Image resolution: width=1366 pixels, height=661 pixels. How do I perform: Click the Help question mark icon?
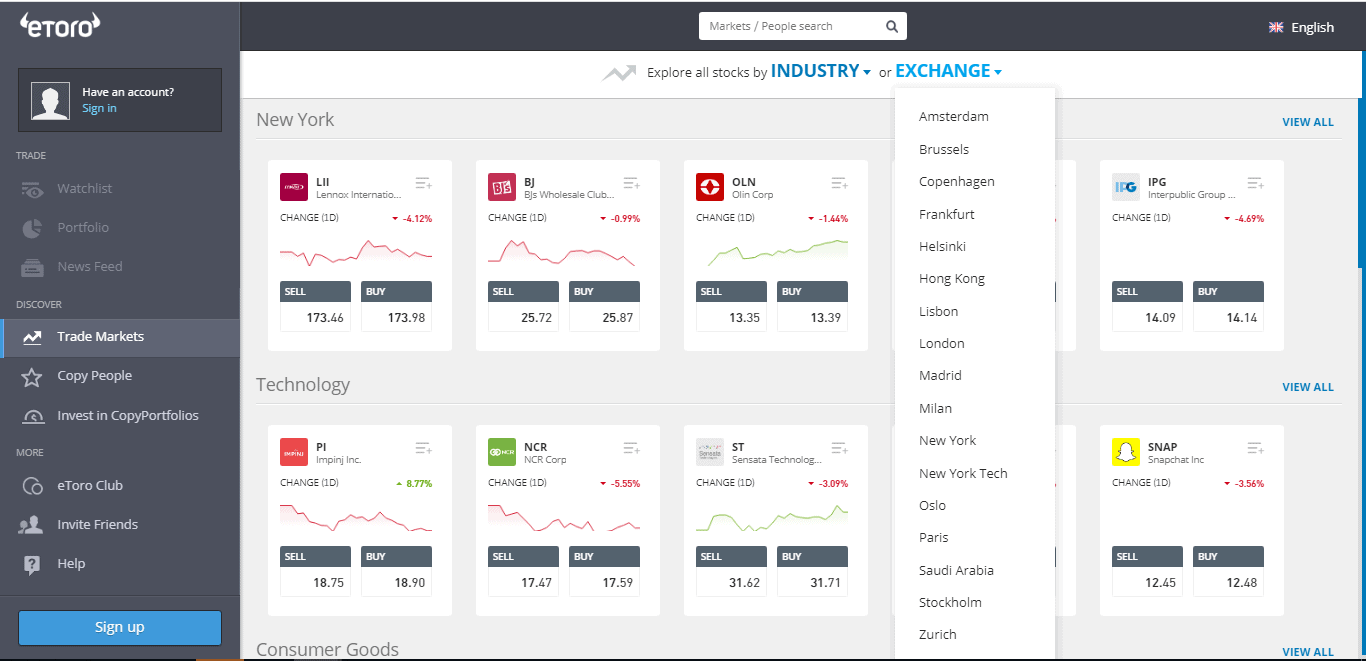[x=32, y=564]
